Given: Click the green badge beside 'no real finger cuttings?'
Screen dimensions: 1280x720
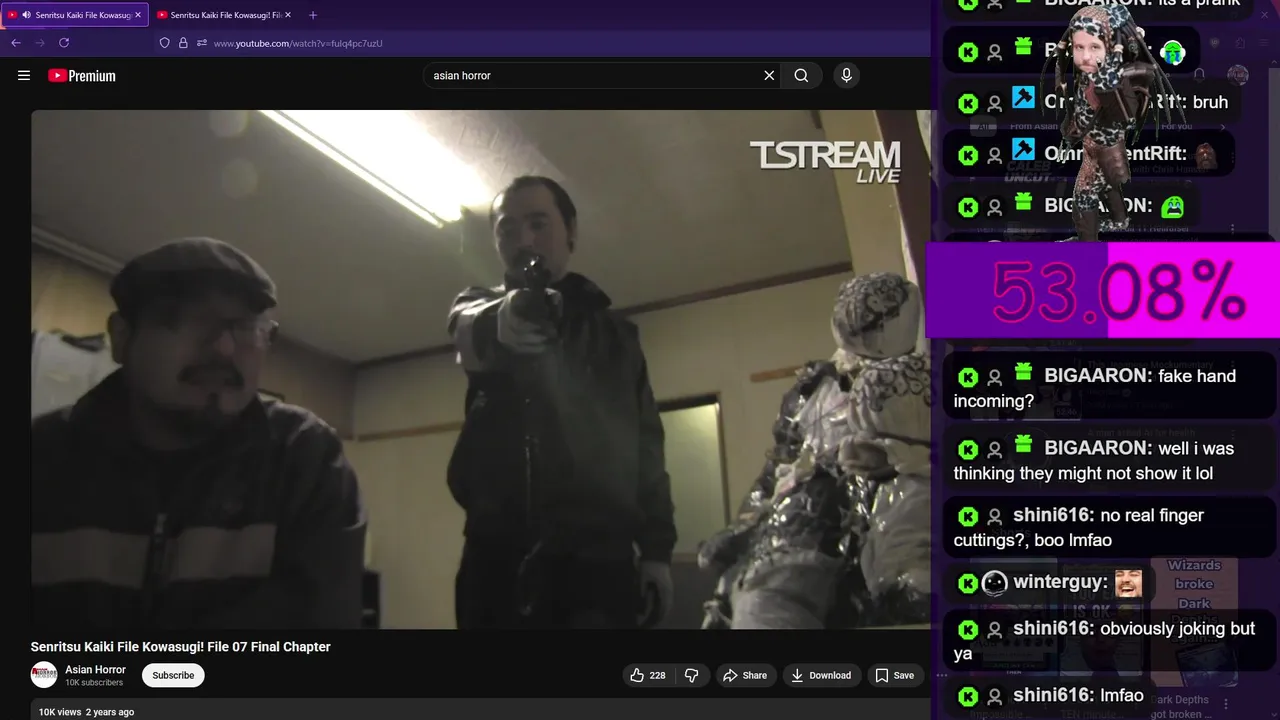Looking at the screenshot, I should (x=967, y=516).
